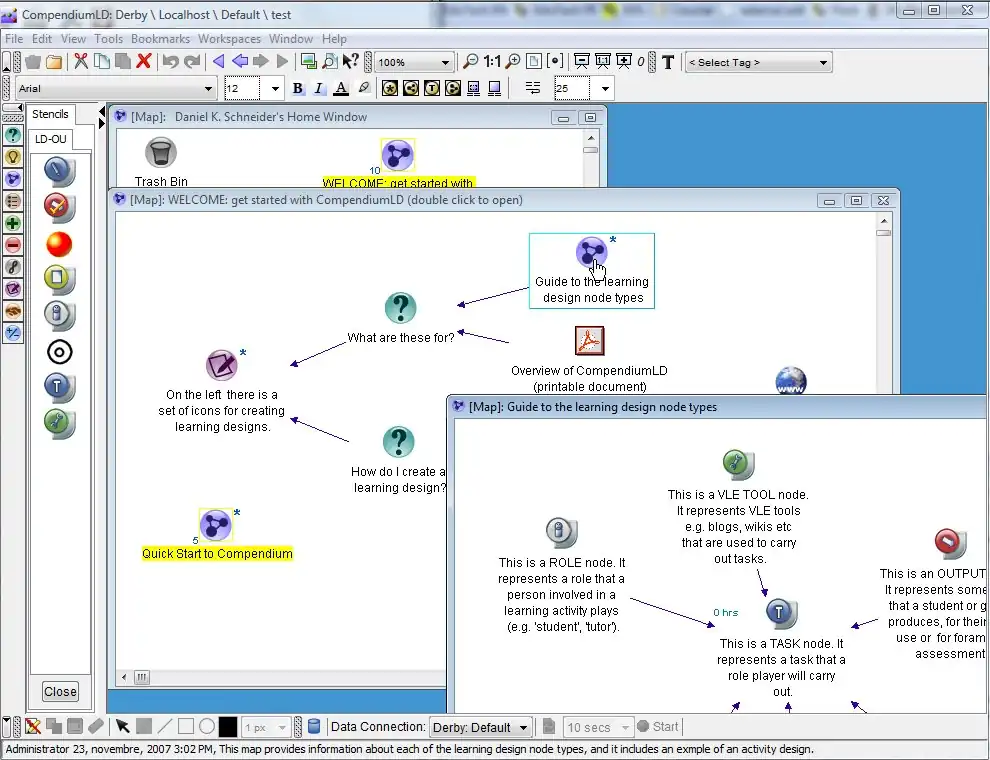Select the Question node icon in the left palette
Screen dimensions: 990x760
[13, 135]
